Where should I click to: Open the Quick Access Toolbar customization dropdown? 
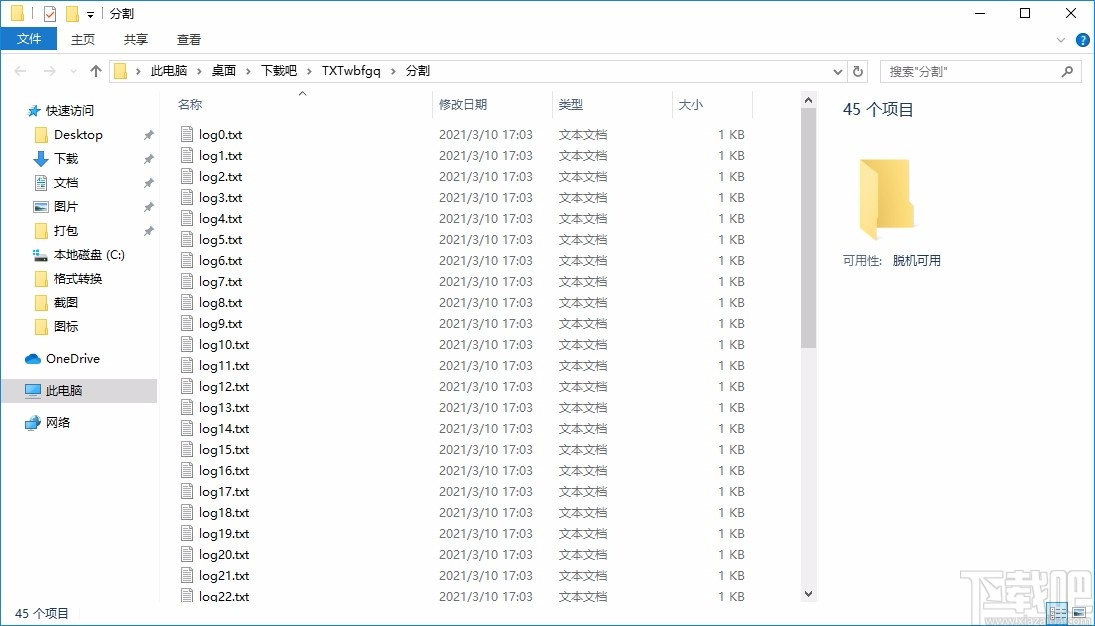[89, 13]
